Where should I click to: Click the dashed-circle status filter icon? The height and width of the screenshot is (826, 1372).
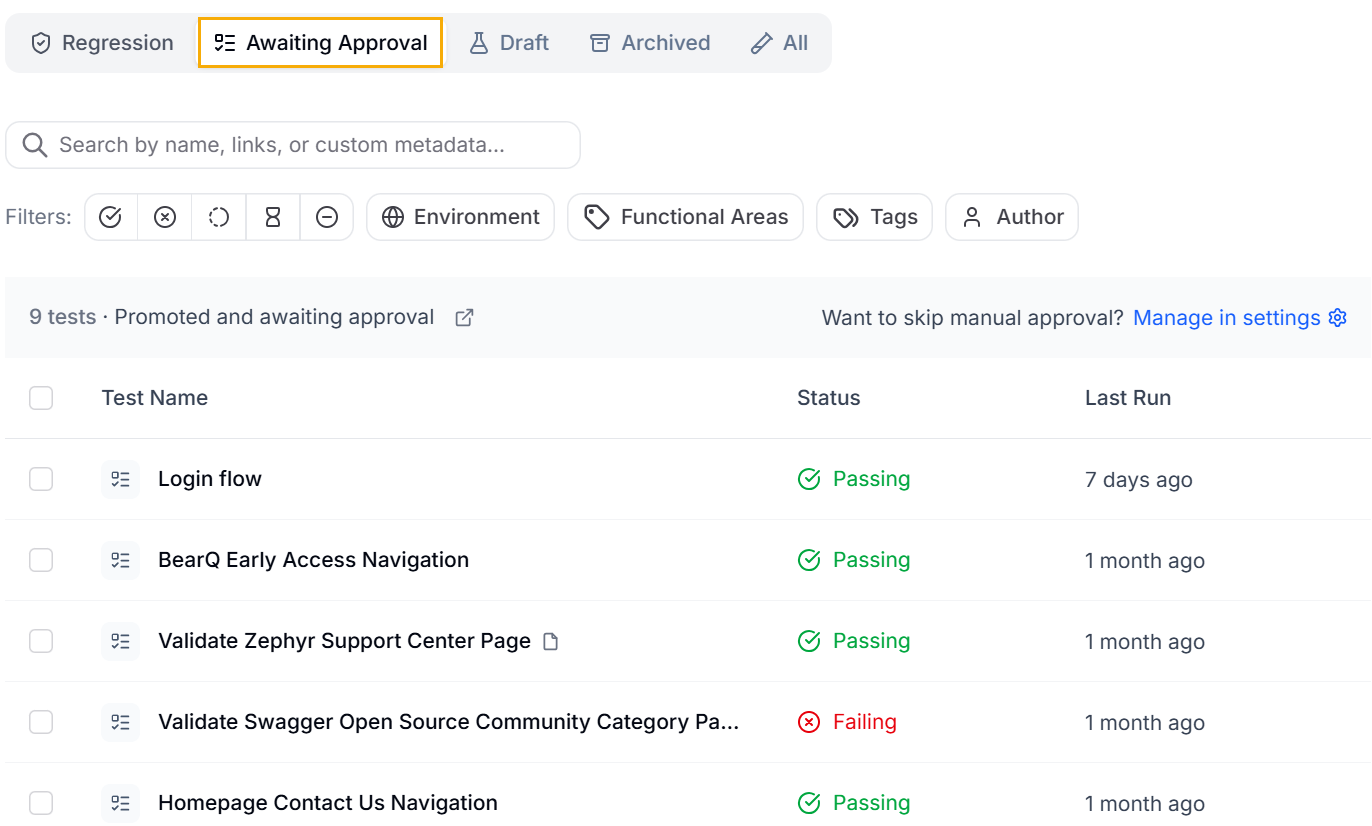pos(219,217)
